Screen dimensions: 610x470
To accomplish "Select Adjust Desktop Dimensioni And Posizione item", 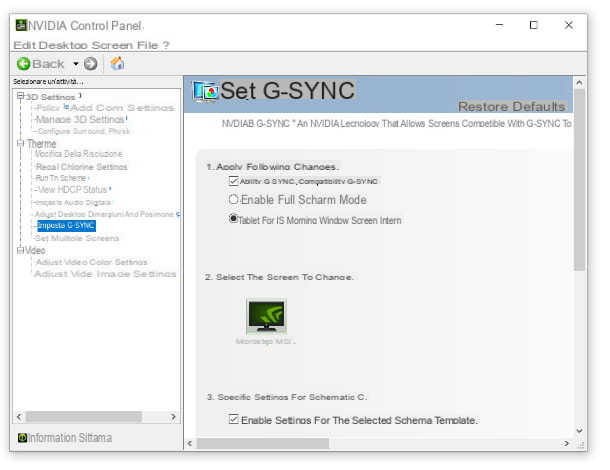I will click(x=104, y=214).
